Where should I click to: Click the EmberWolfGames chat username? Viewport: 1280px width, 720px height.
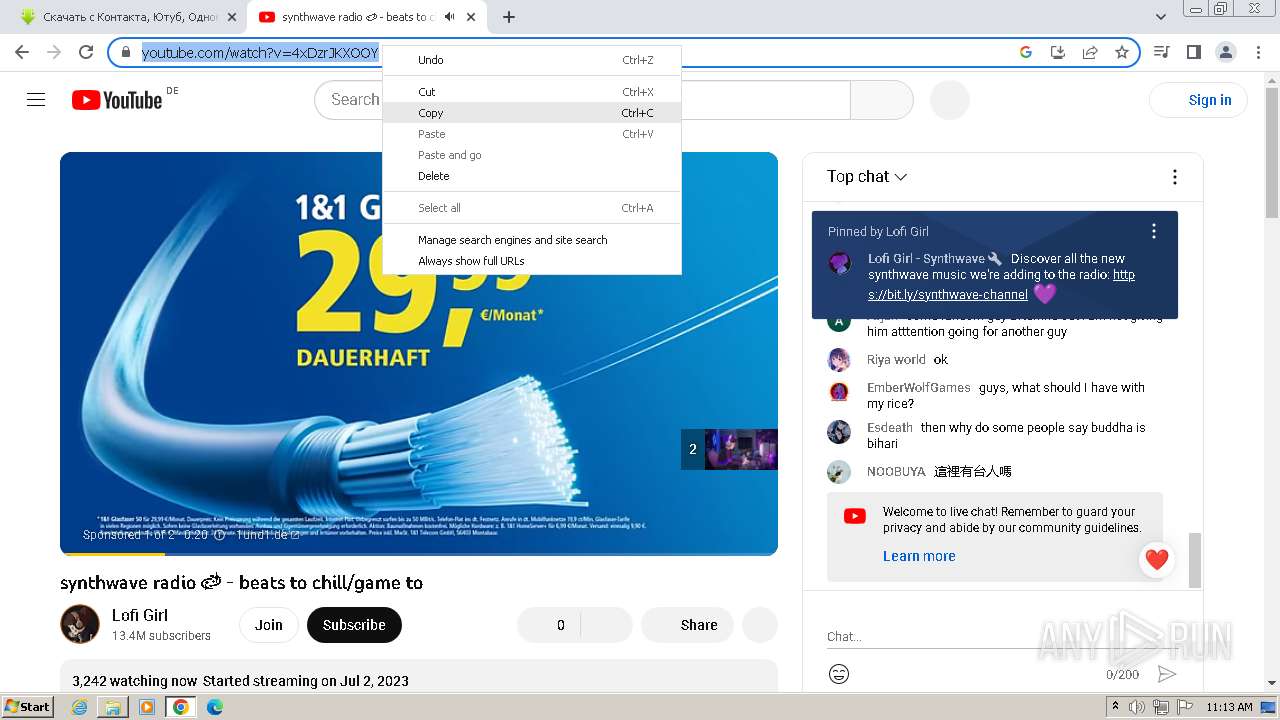pyautogui.click(x=919, y=388)
